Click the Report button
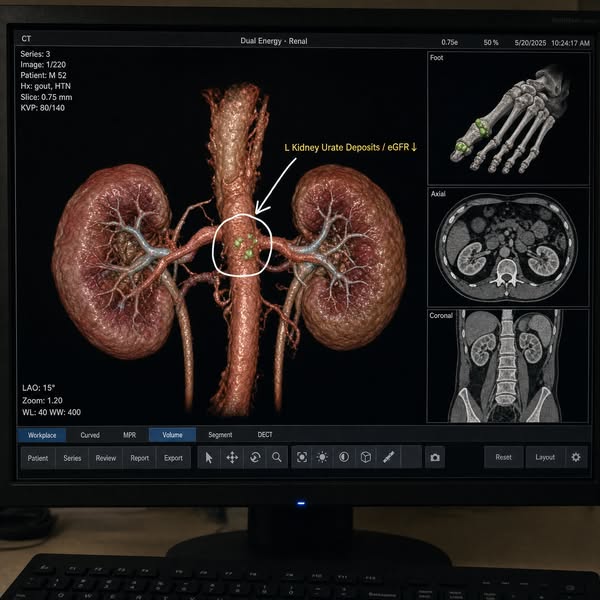The height and width of the screenshot is (600, 600). (x=139, y=458)
